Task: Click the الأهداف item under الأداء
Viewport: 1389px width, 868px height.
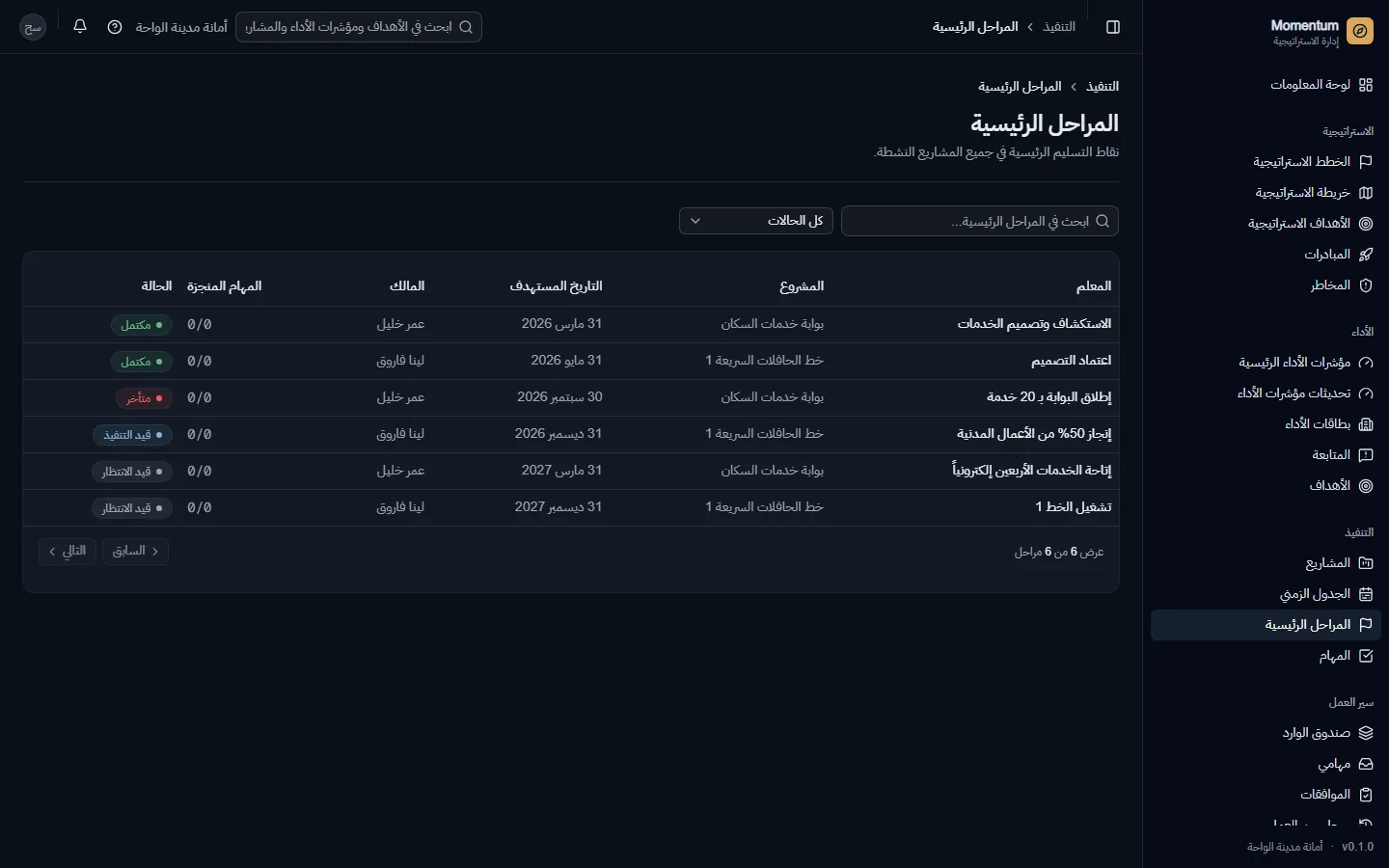Action: 1266,486
